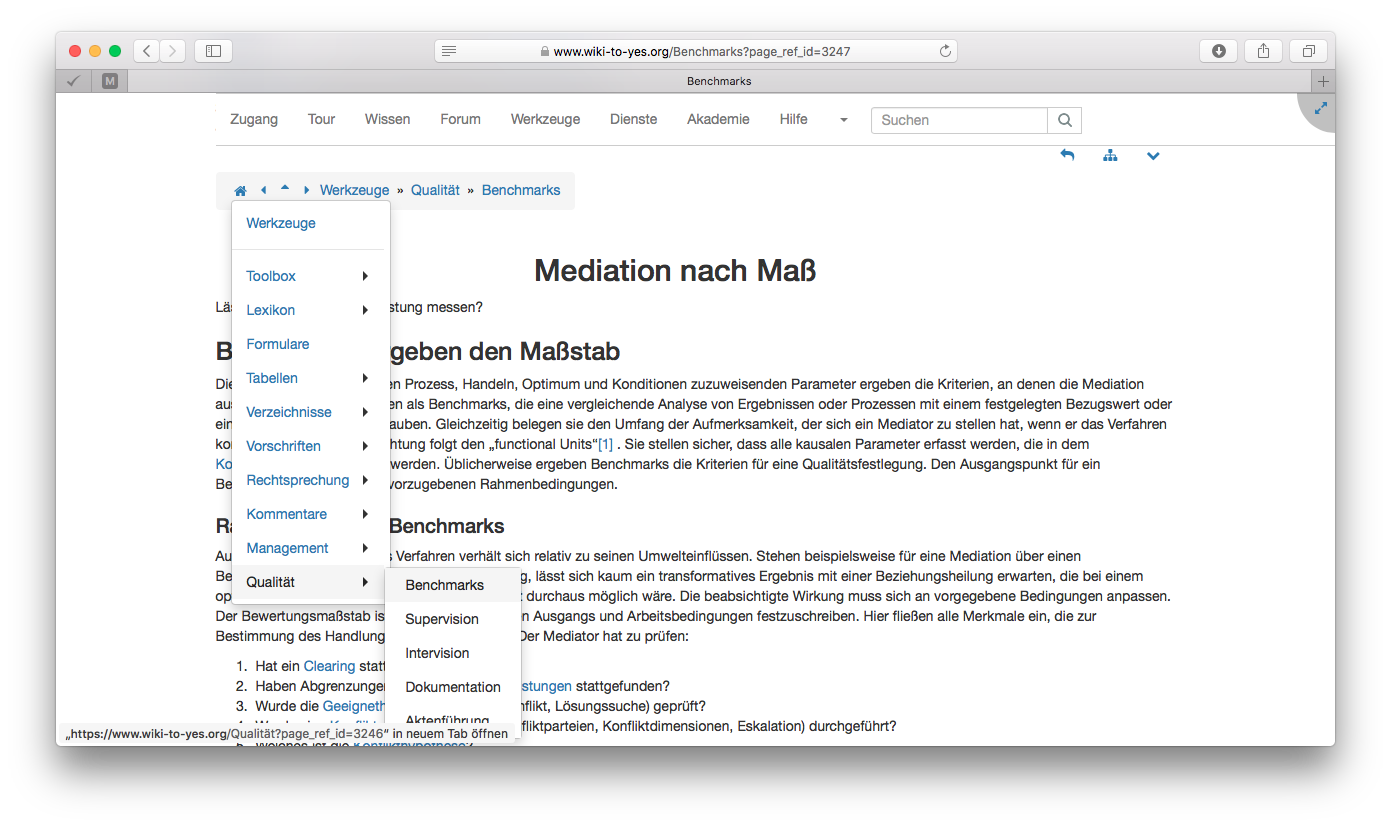Open the Akademie navigation item

point(718,119)
